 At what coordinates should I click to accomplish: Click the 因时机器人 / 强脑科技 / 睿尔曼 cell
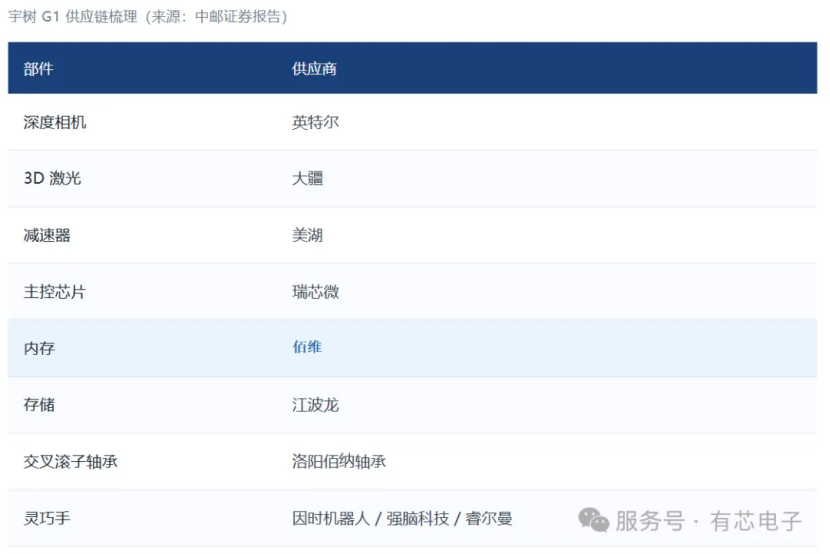click(x=402, y=518)
